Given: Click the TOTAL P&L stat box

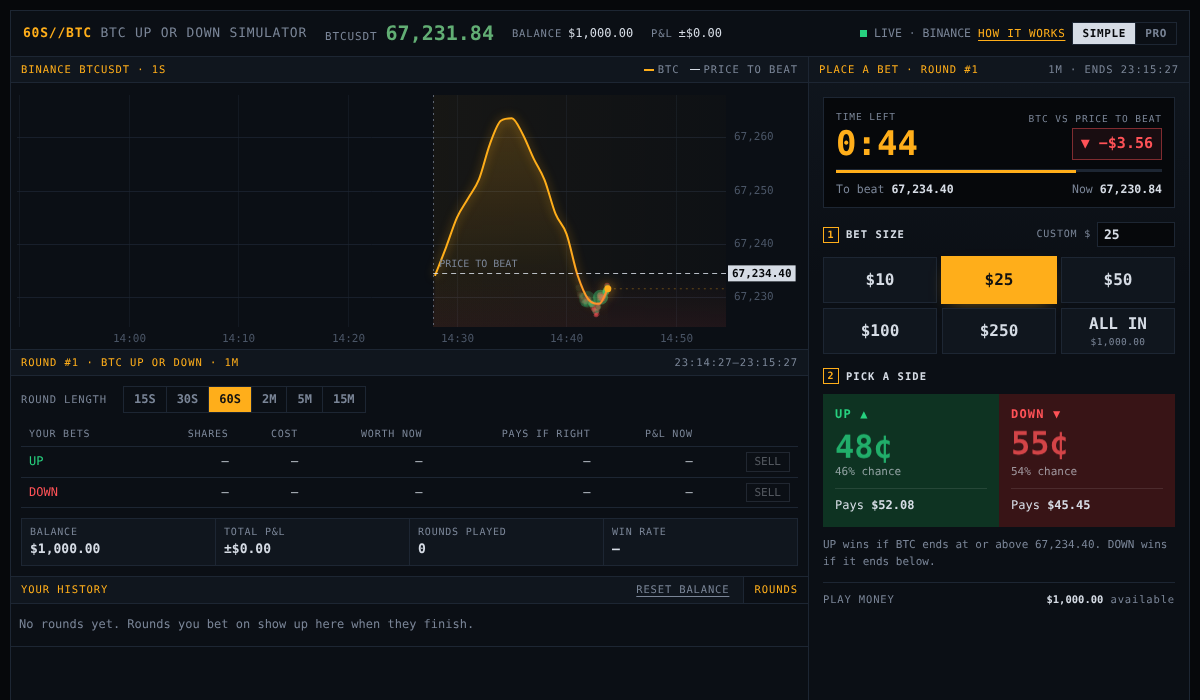Looking at the screenshot, I should click(312, 542).
